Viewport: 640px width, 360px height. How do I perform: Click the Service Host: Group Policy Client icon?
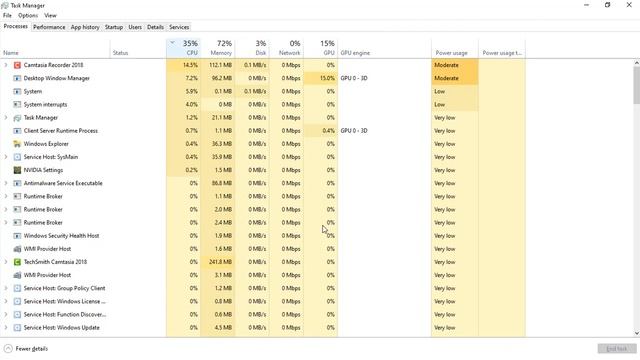pyautogui.click(x=17, y=288)
